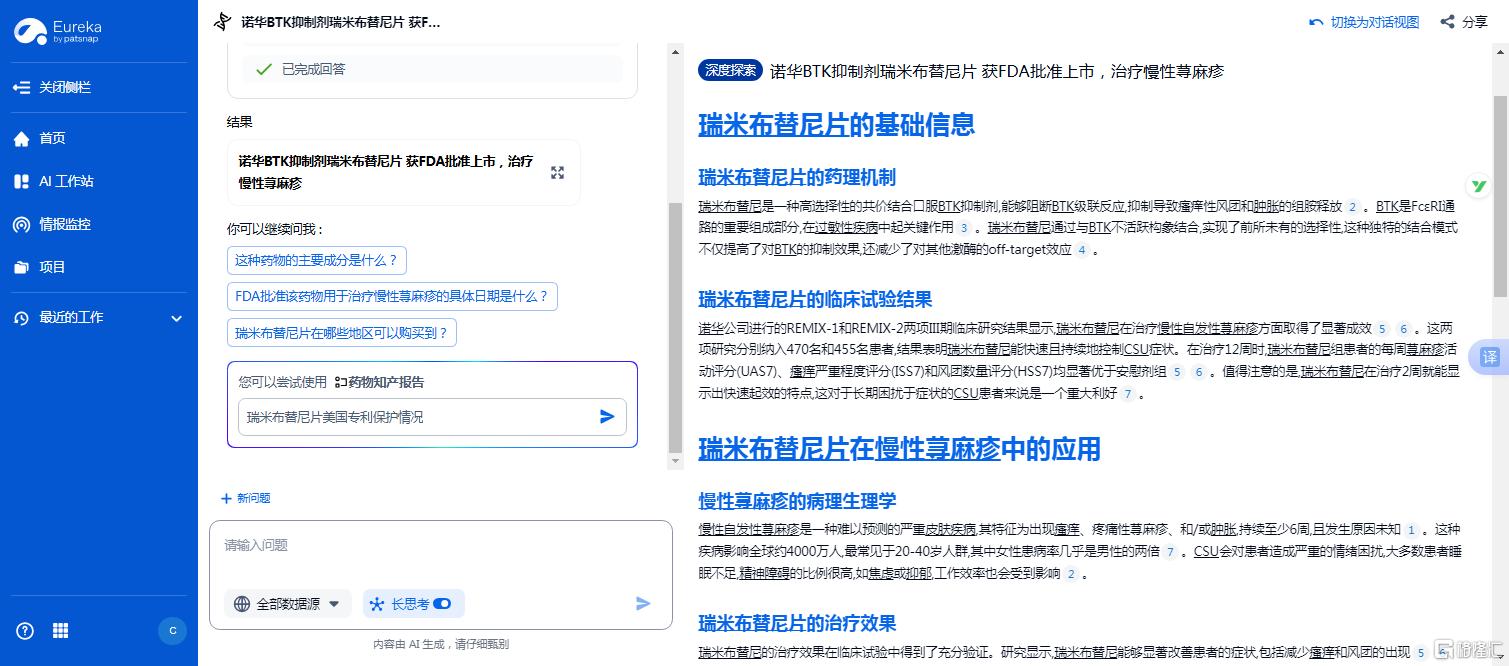The width and height of the screenshot is (1509, 666).
Task: Click the Eureka logo icon
Action: pos(30,32)
